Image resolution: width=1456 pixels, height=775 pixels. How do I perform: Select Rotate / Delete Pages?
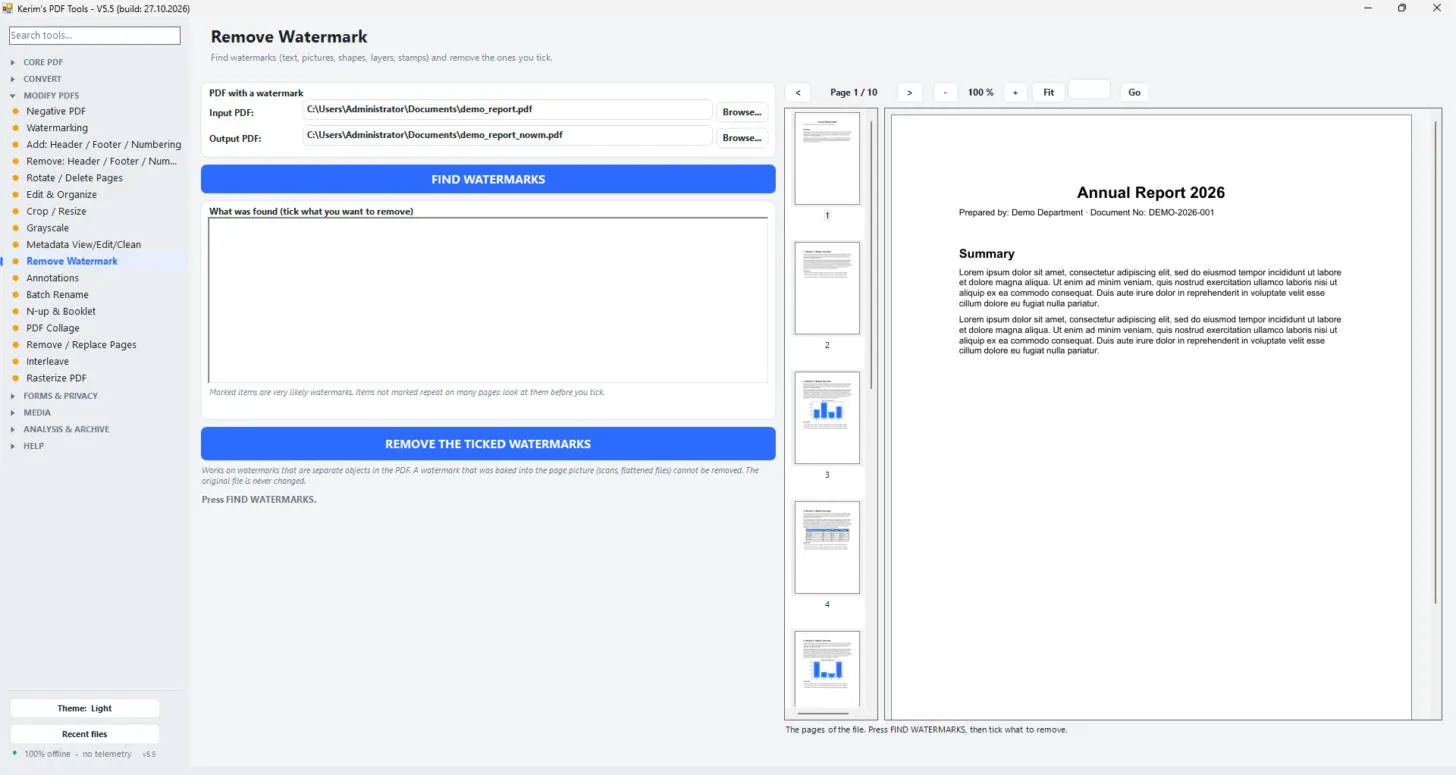coord(74,178)
